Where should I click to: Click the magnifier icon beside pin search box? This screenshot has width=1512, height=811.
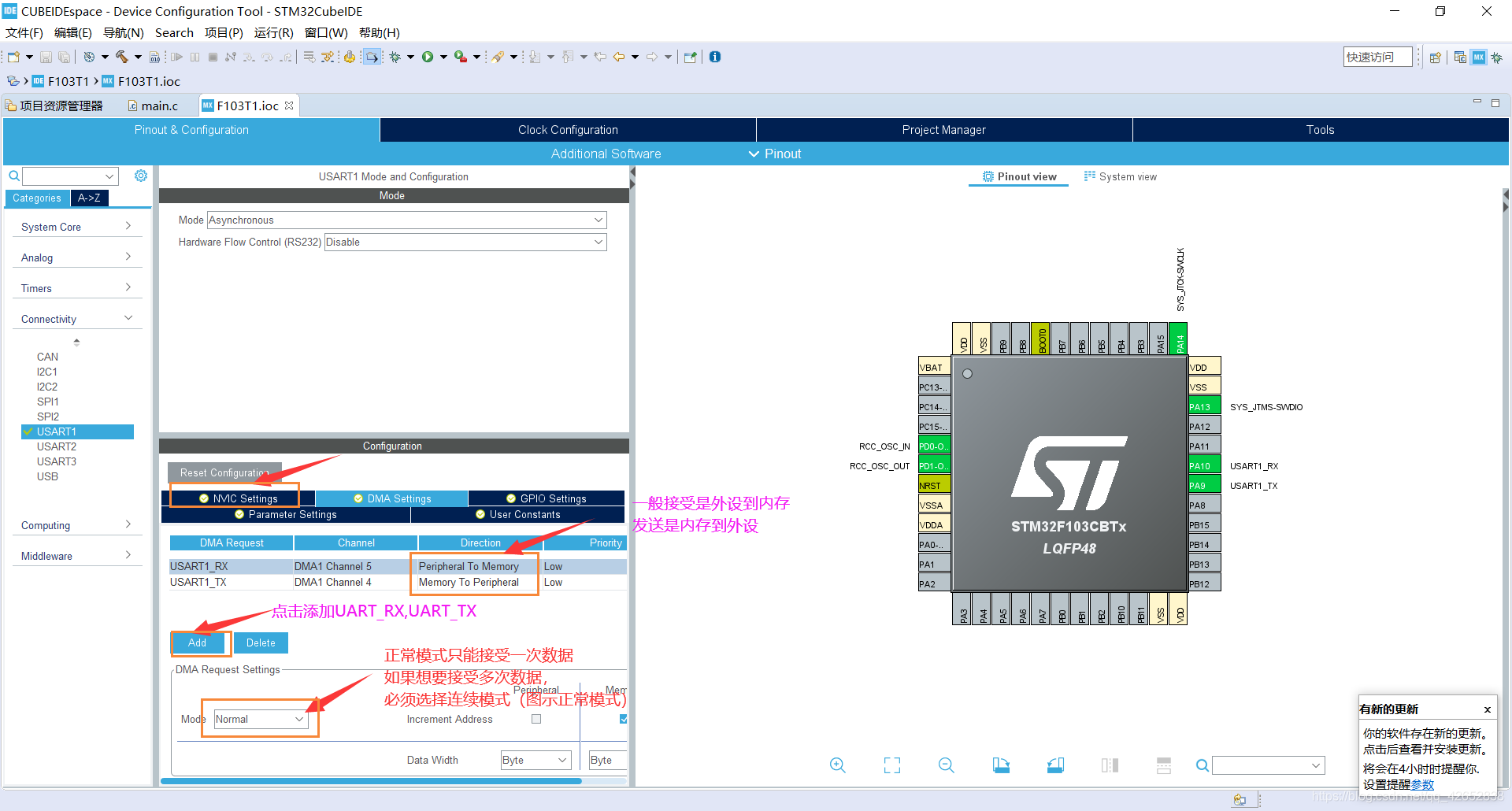1203,765
